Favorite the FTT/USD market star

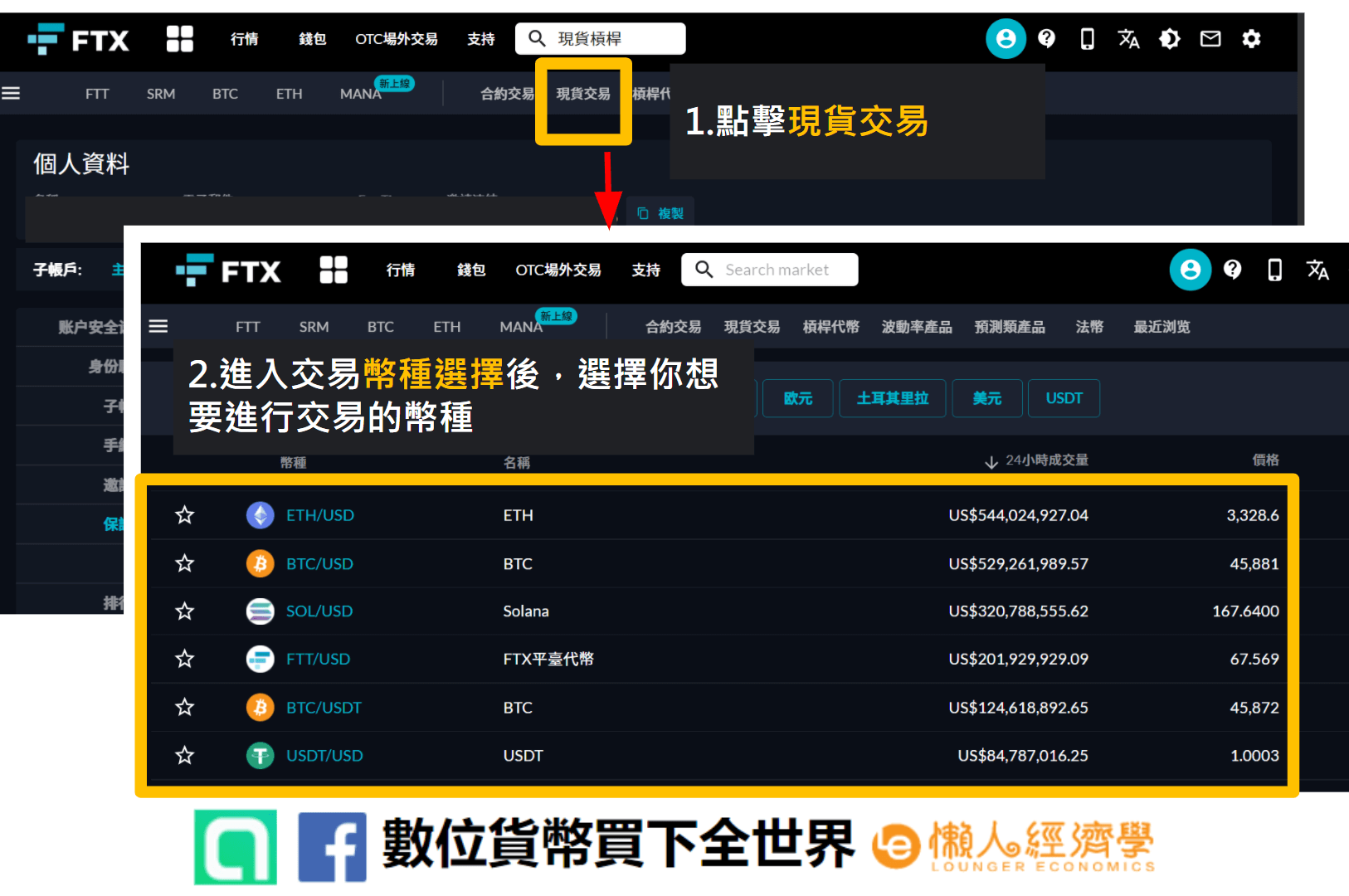(184, 659)
